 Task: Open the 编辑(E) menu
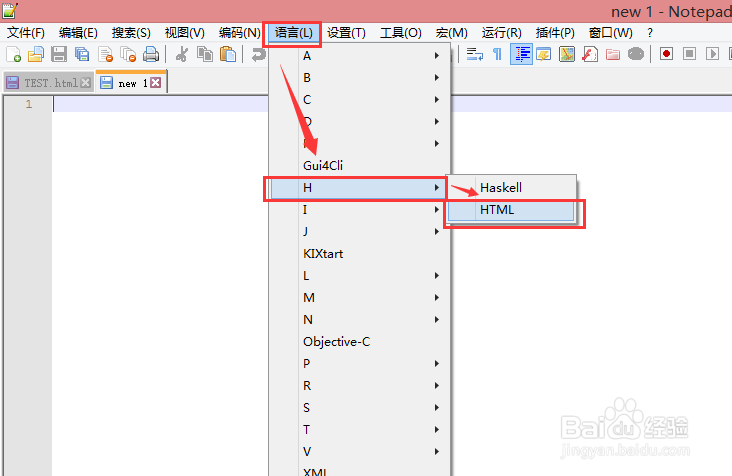(78, 33)
